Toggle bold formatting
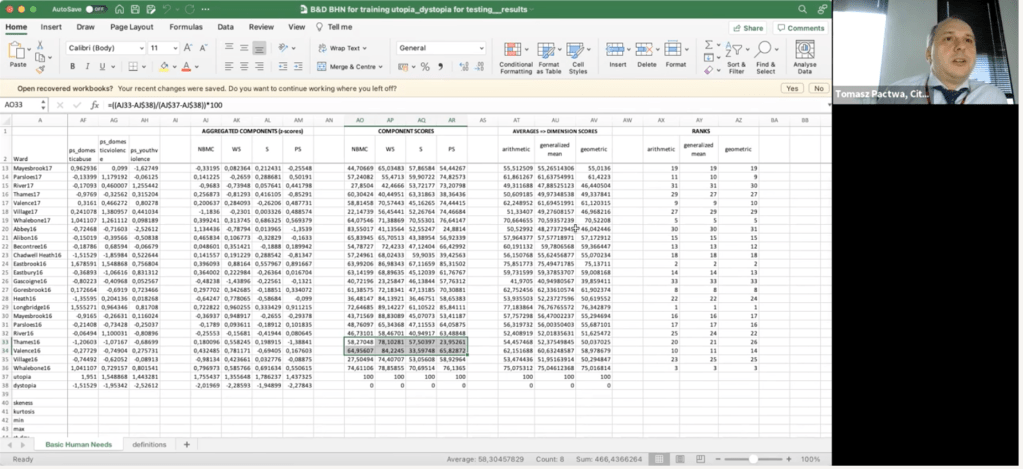Image resolution: width=1023 pixels, height=469 pixels. [71, 67]
